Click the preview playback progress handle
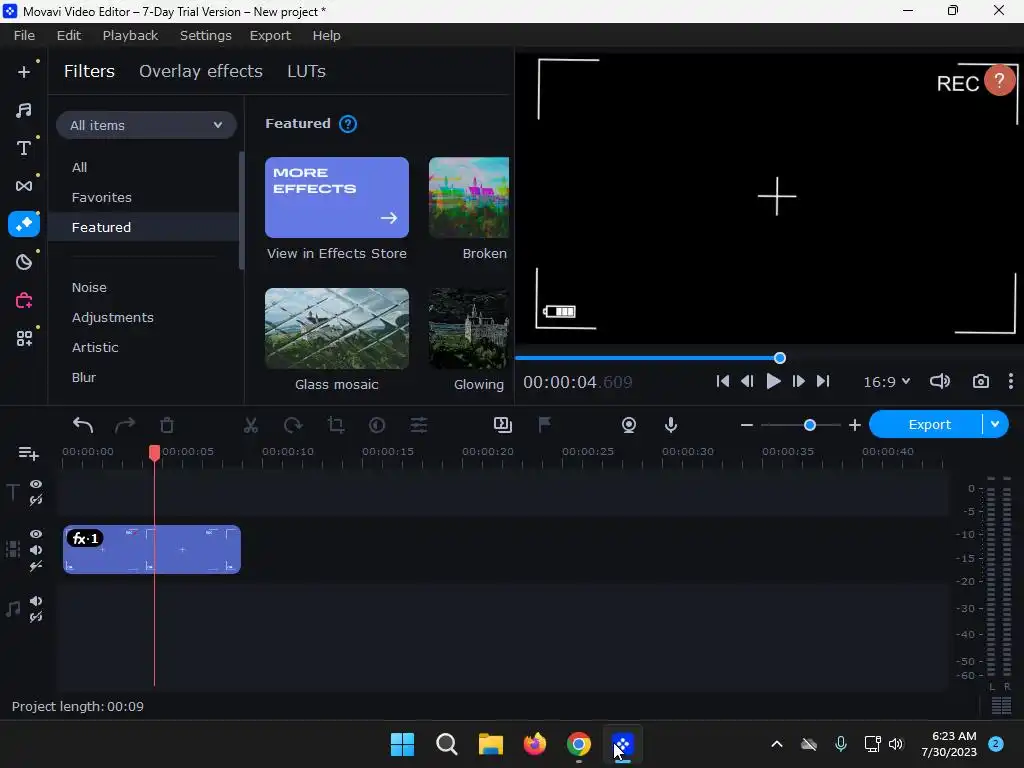 (780, 358)
